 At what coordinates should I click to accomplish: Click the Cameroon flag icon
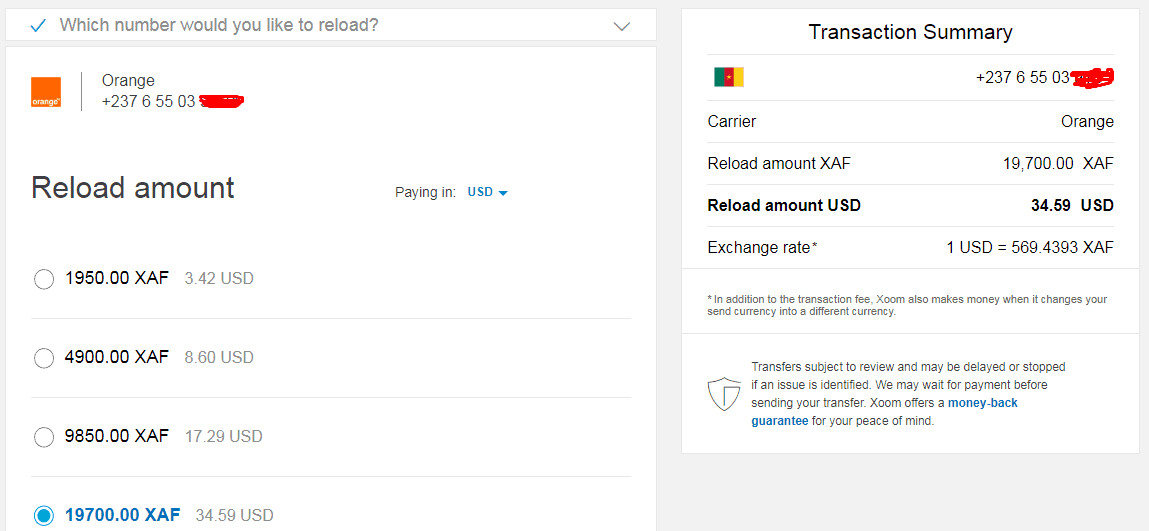(729, 77)
